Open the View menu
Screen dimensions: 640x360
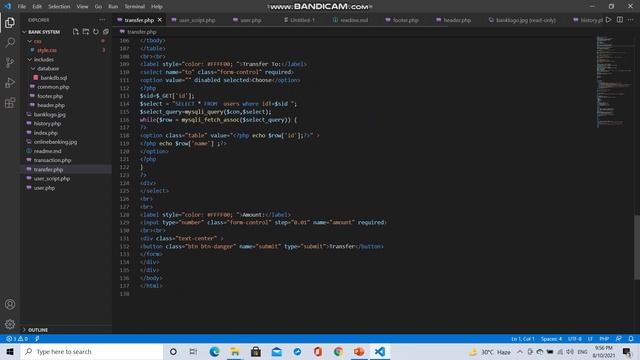pos(82,7)
